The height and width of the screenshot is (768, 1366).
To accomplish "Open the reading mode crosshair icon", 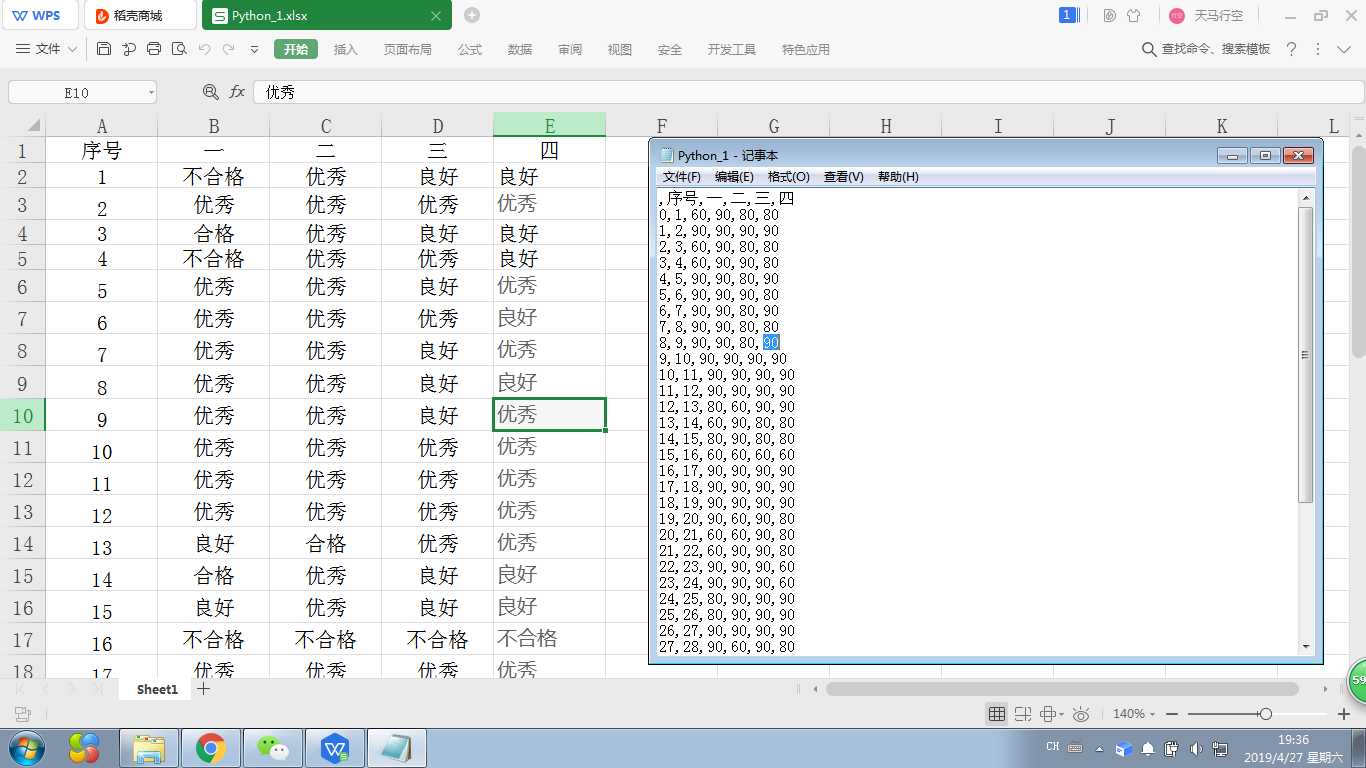I will 1049,714.
